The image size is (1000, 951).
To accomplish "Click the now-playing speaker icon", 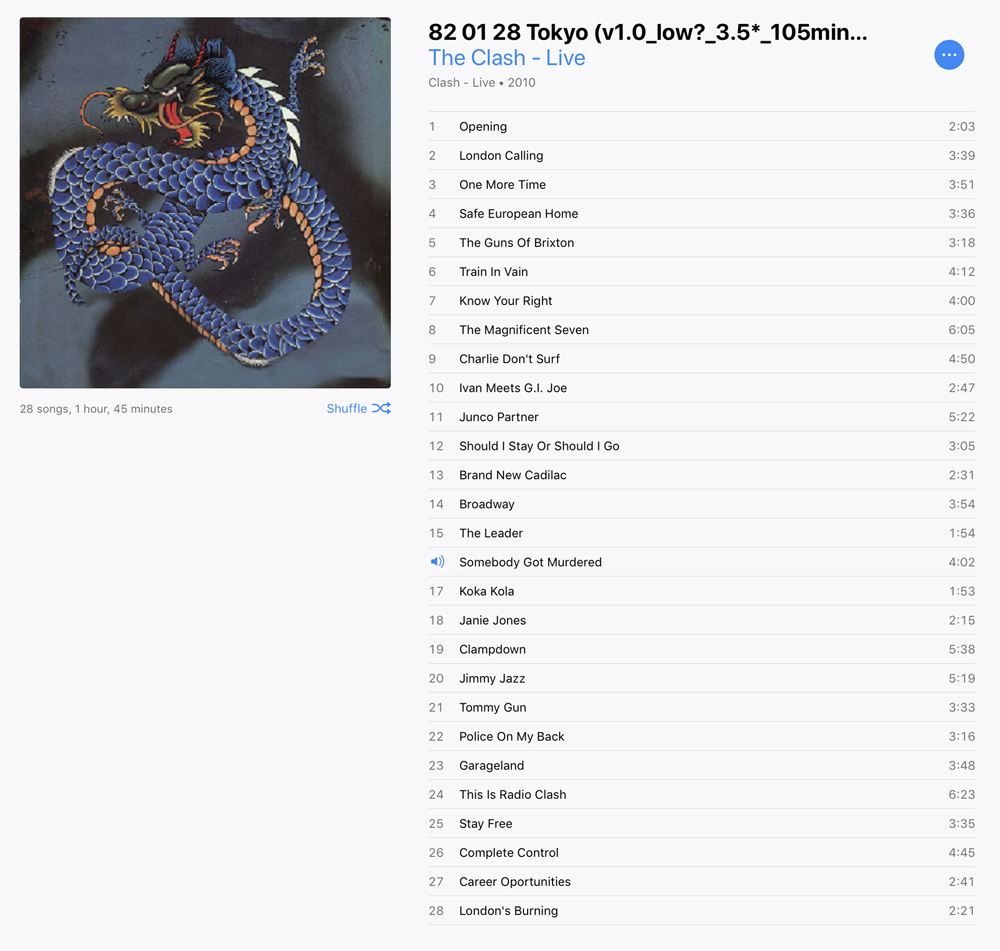I will pyautogui.click(x=437, y=562).
